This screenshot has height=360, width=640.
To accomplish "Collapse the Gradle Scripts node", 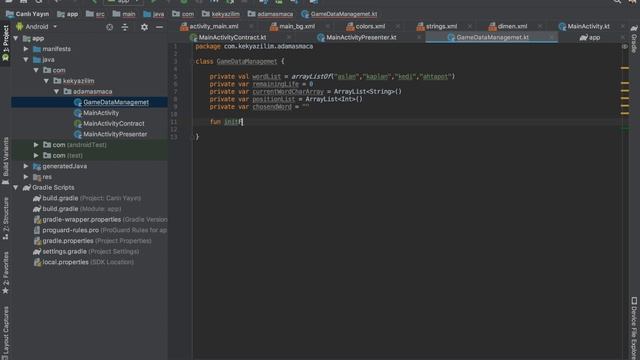I will (x=16, y=187).
